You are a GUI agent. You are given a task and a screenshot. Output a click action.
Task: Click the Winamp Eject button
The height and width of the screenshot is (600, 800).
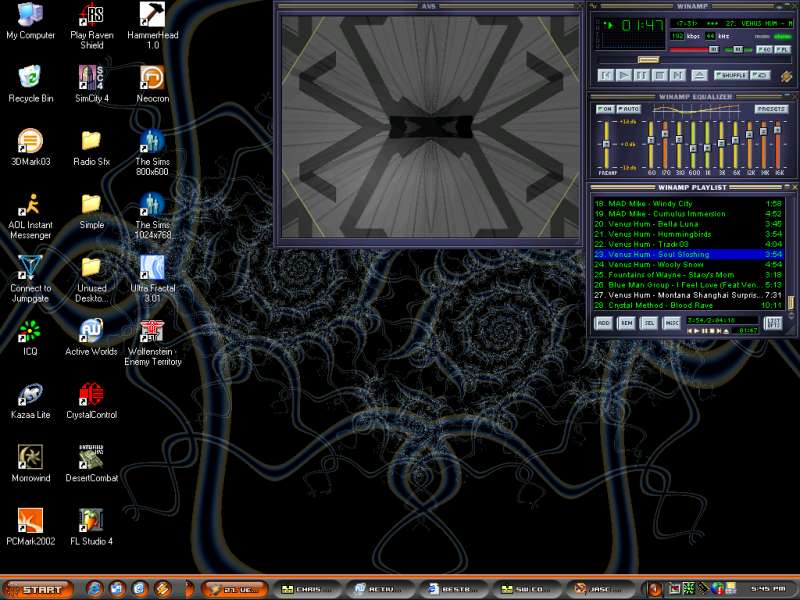point(700,75)
